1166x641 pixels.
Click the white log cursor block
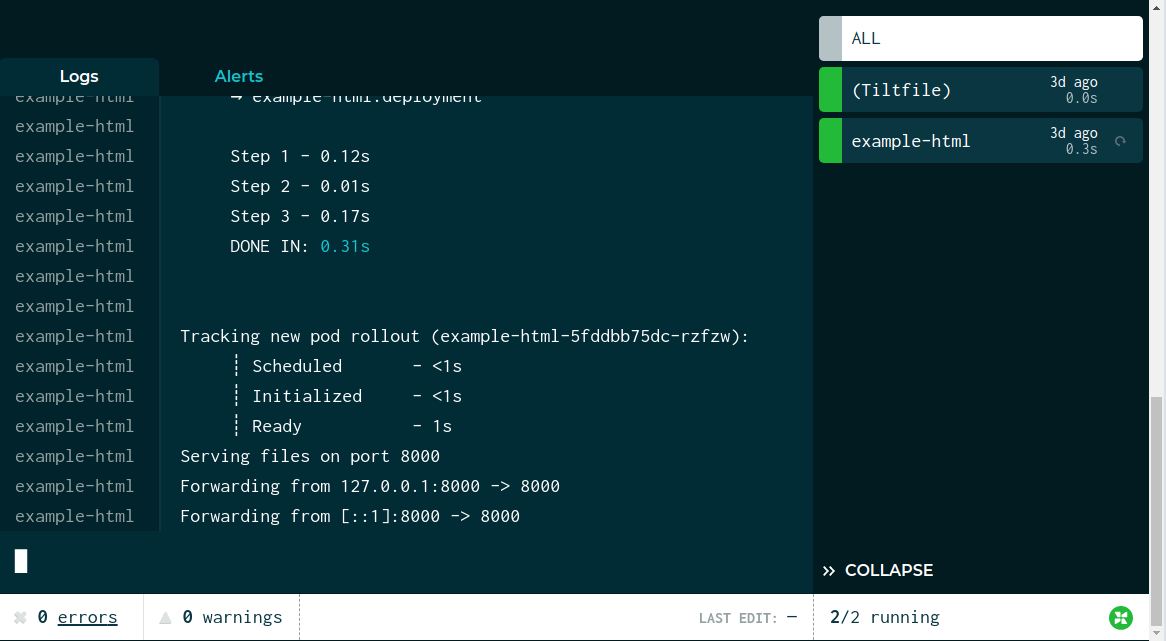pos(21,561)
